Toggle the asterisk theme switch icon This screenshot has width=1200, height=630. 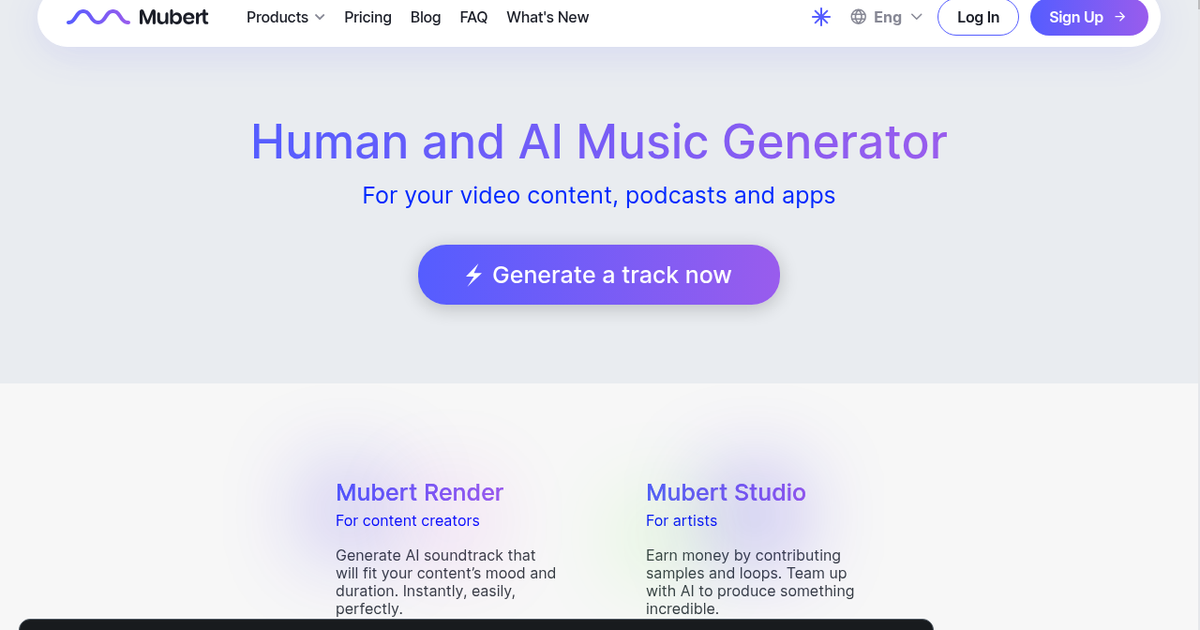pos(821,17)
